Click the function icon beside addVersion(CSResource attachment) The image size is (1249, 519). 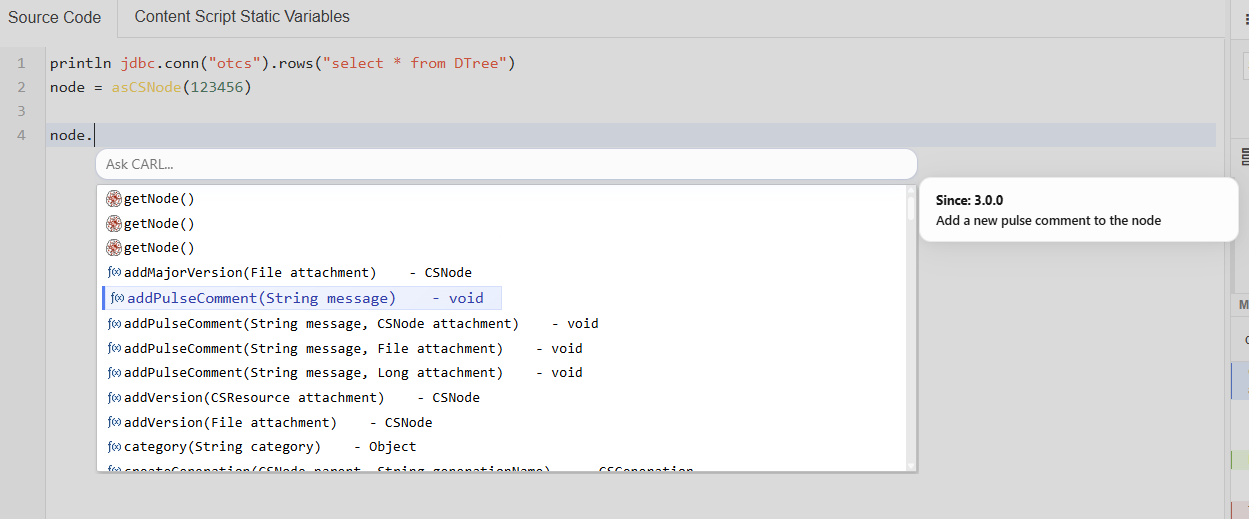[114, 398]
